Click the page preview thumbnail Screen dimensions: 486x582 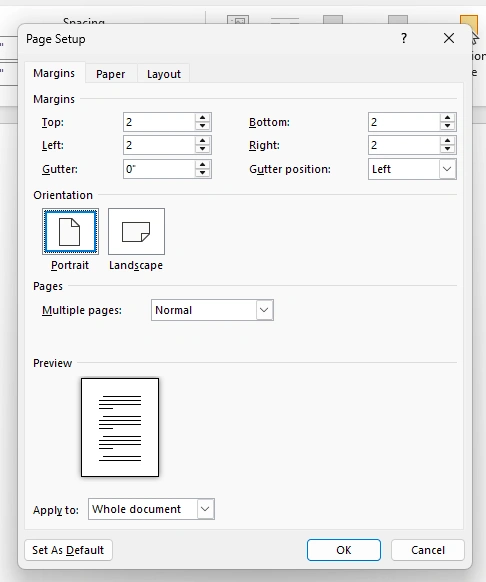[120, 427]
